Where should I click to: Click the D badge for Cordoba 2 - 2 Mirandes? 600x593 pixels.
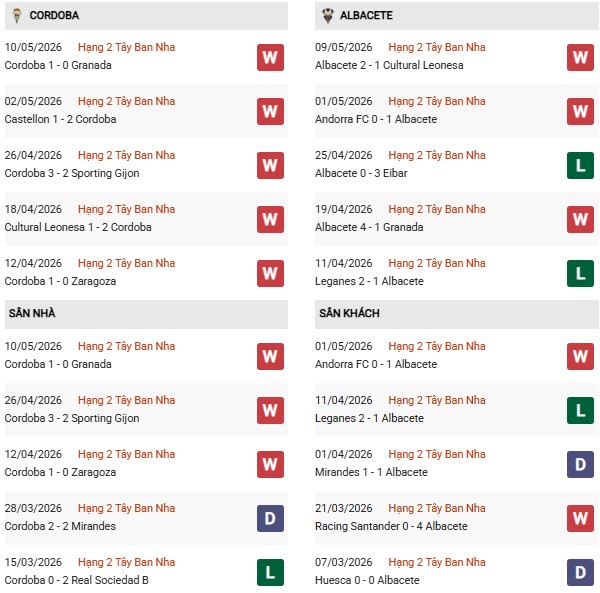(270, 519)
